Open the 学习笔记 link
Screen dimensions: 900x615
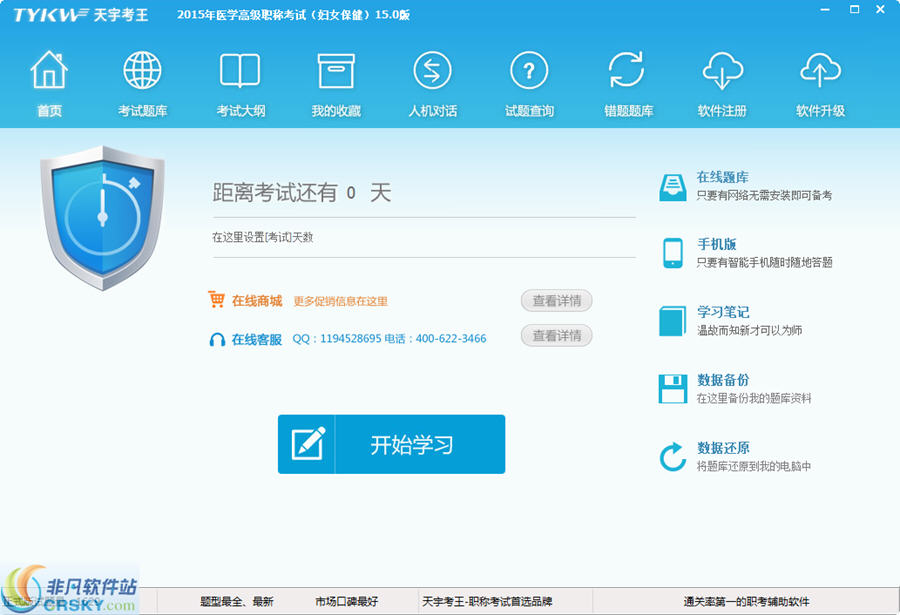(x=723, y=312)
